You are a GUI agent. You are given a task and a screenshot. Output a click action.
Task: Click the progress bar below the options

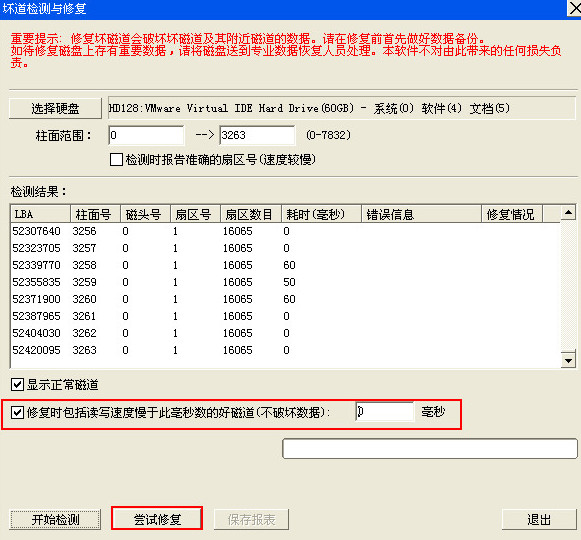(430, 448)
